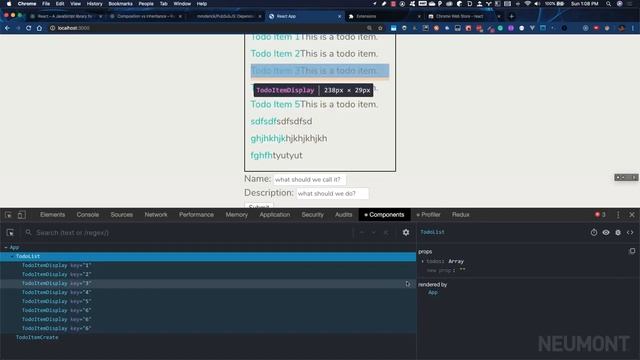Viewport: 640px width, 360px height.
Task: Click the "Todo Item 5" list entry
Action: click(314, 104)
